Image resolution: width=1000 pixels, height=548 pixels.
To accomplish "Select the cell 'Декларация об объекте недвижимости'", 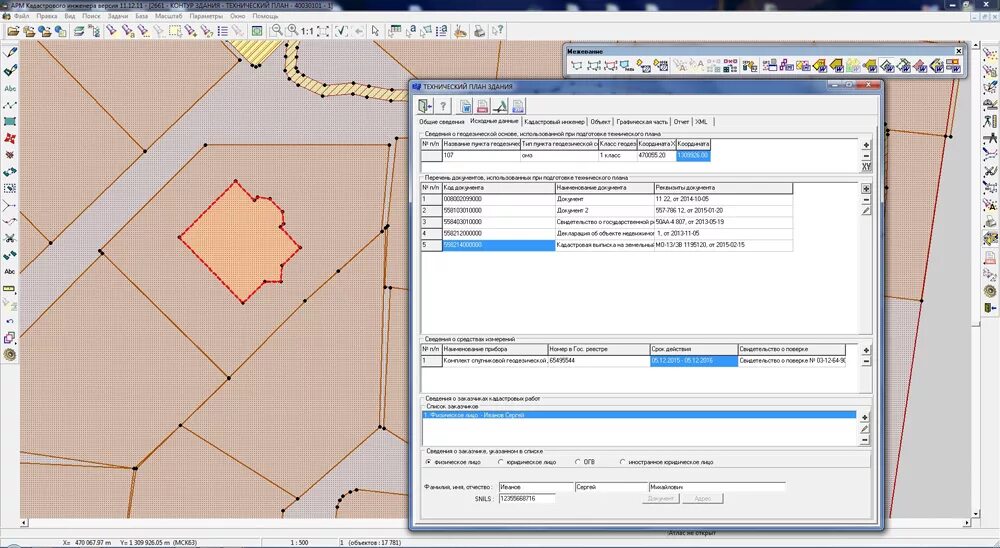I will pos(605,233).
